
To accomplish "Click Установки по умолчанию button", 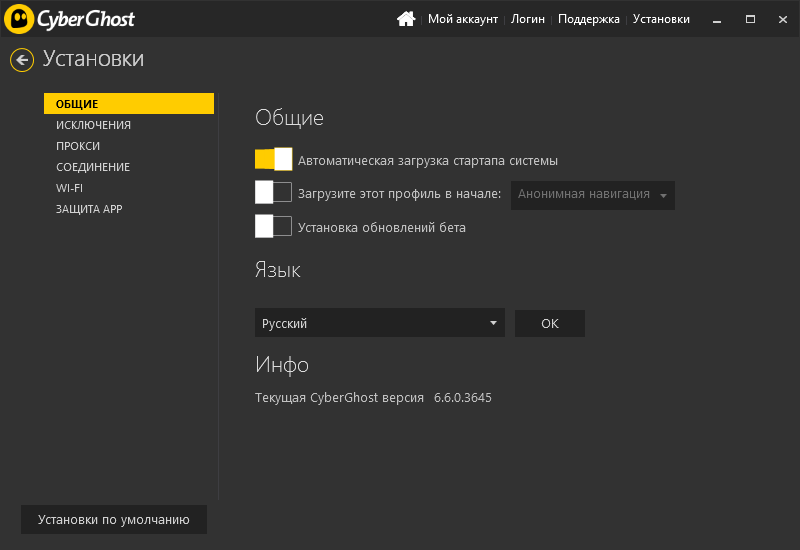I will tap(114, 519).
